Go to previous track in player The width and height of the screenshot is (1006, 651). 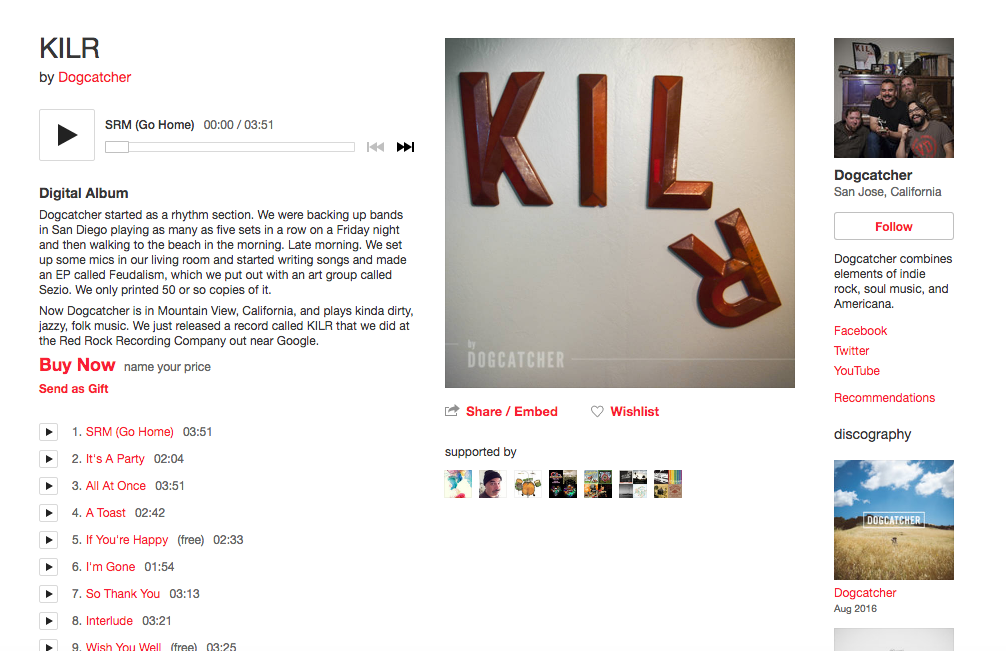[x=375, y=147]
